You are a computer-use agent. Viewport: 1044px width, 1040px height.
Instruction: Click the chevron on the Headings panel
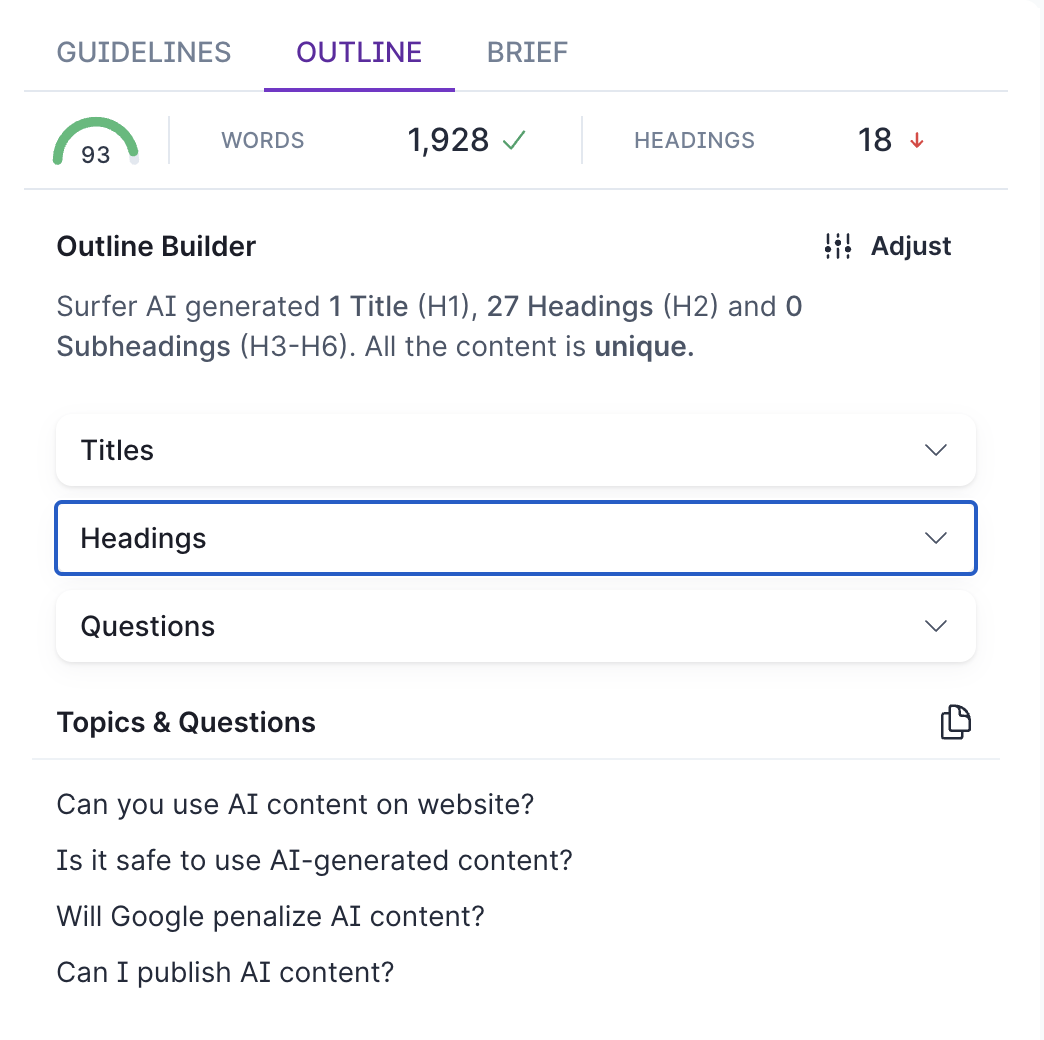pyautogui.click(x=936, y=538)
